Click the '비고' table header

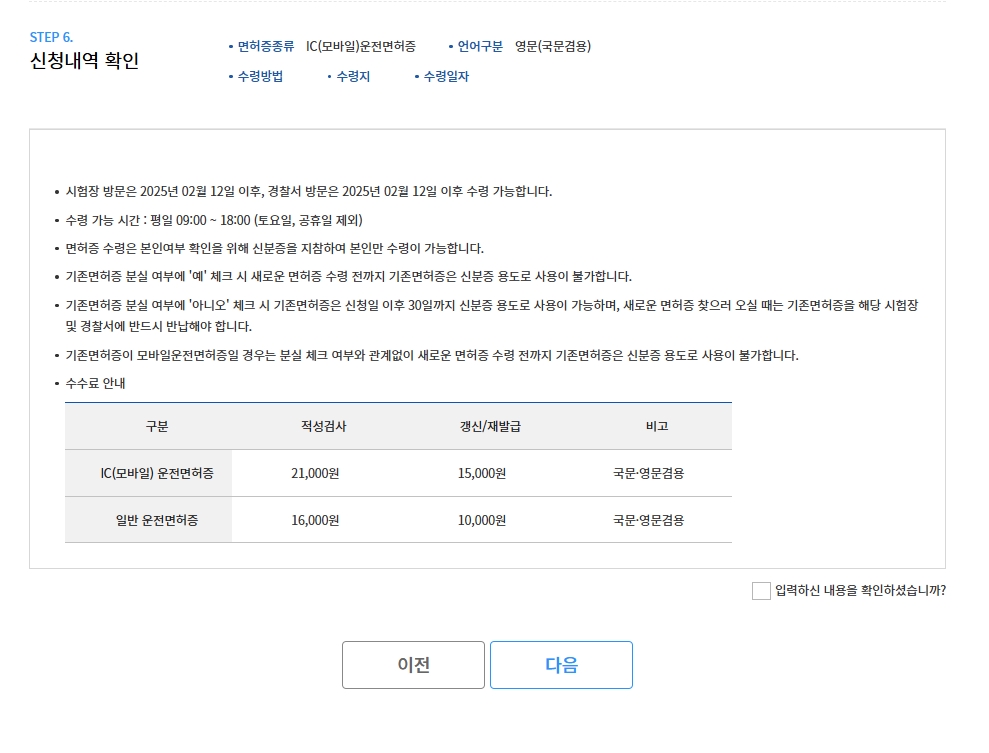click(x=657, y=426)
